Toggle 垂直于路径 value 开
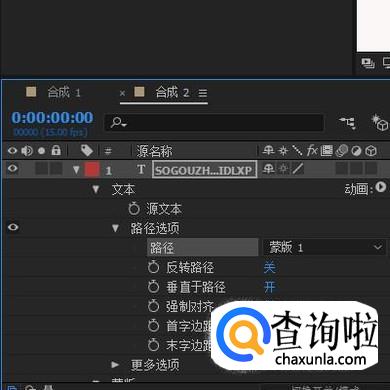 coord(269,287)
